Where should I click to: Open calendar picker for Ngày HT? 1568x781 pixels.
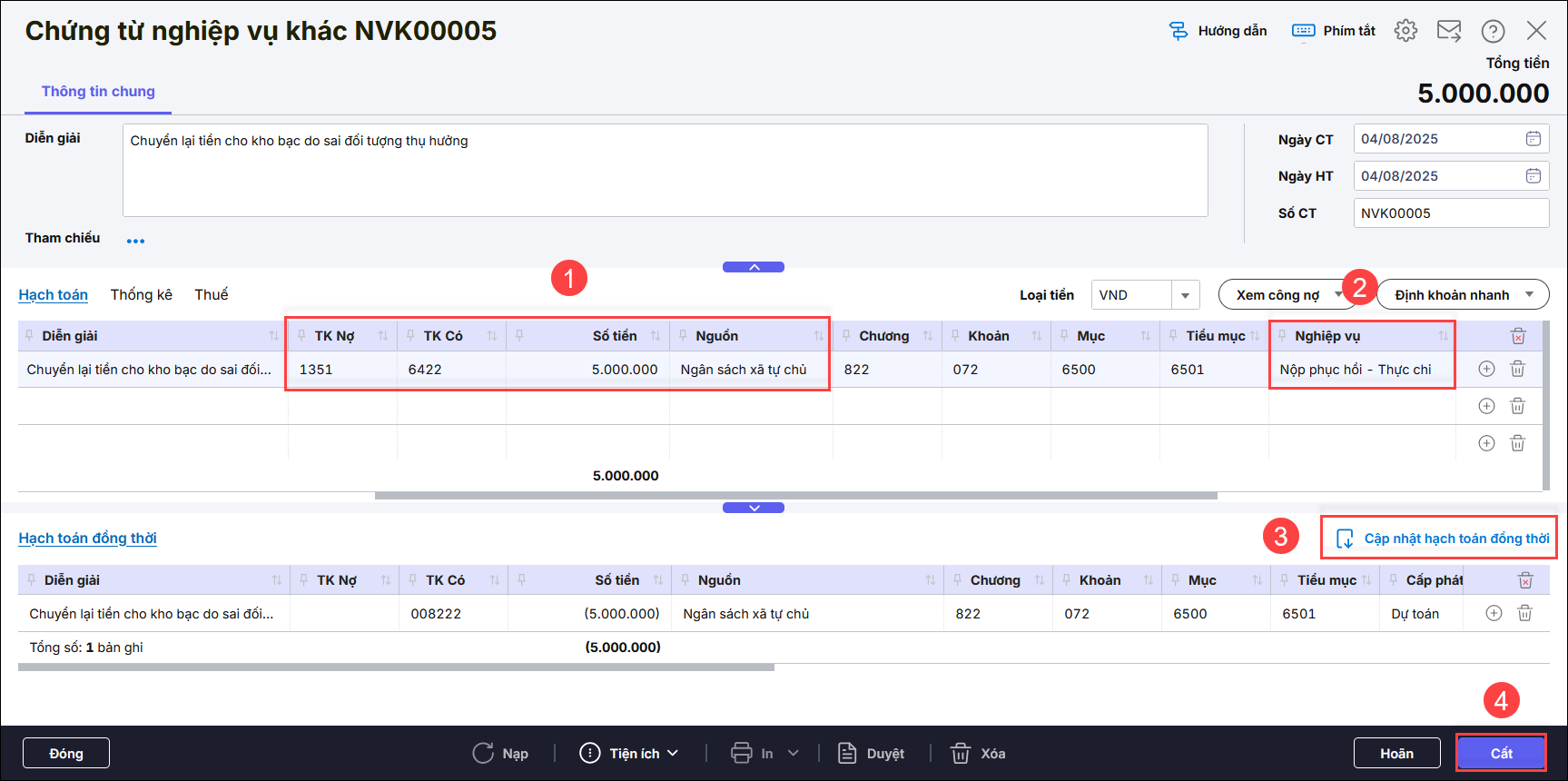[1533, 176]
